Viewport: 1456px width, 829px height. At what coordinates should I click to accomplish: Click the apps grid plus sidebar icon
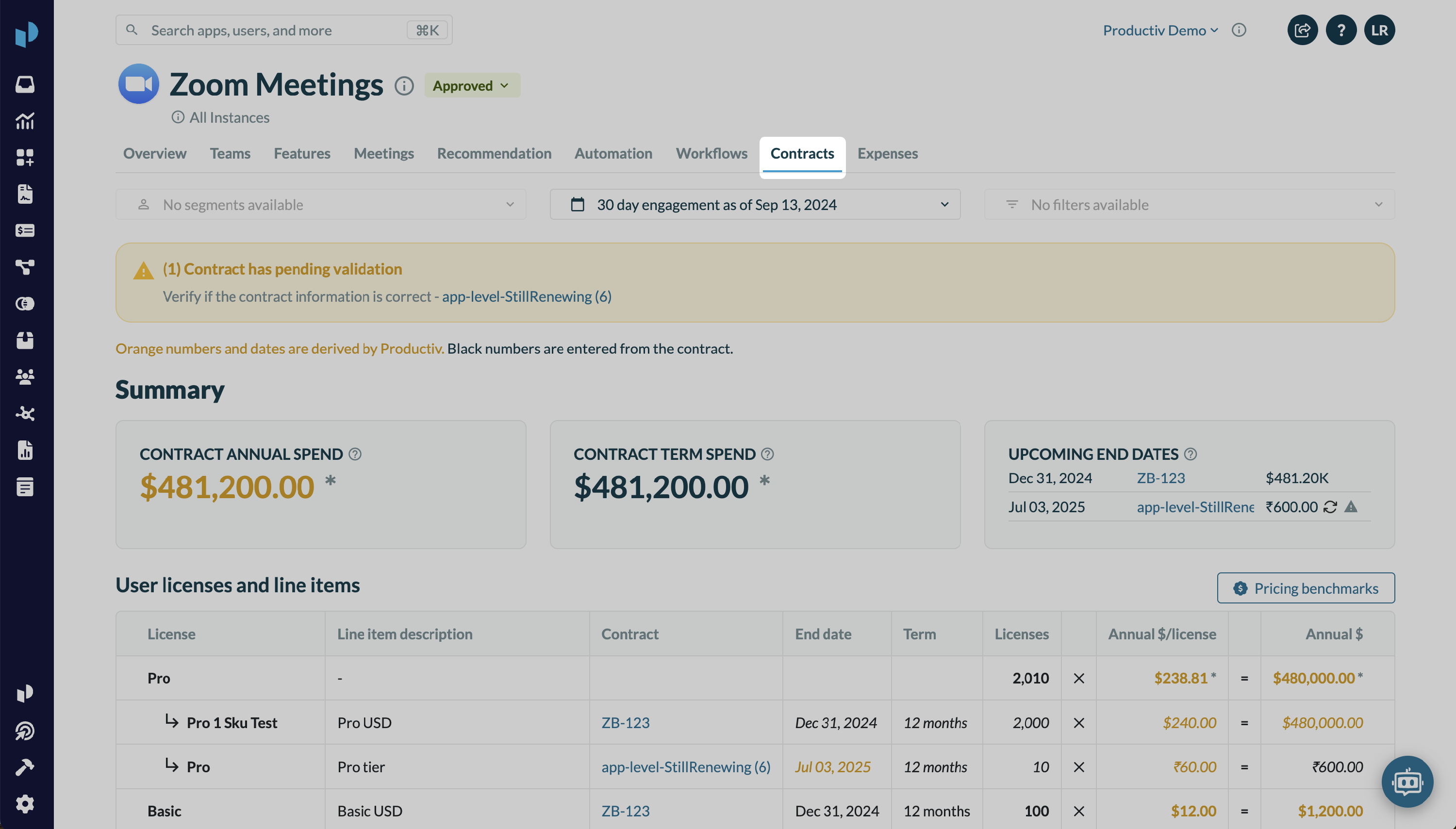pyautogui.click(x=25, y=158)
